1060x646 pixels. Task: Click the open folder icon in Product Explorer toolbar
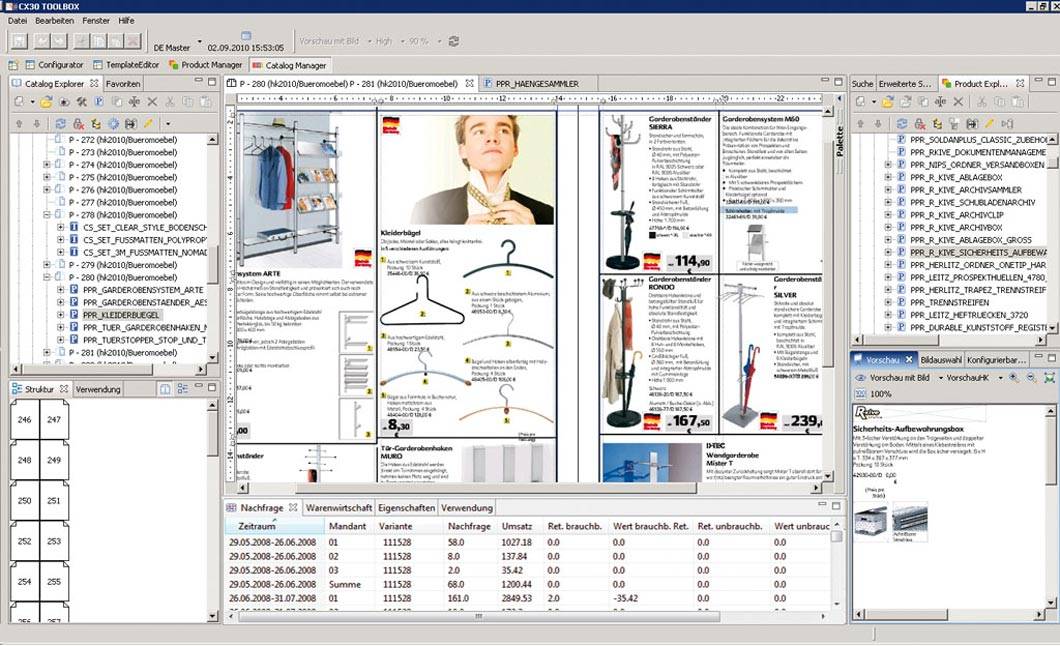[887, 102]
